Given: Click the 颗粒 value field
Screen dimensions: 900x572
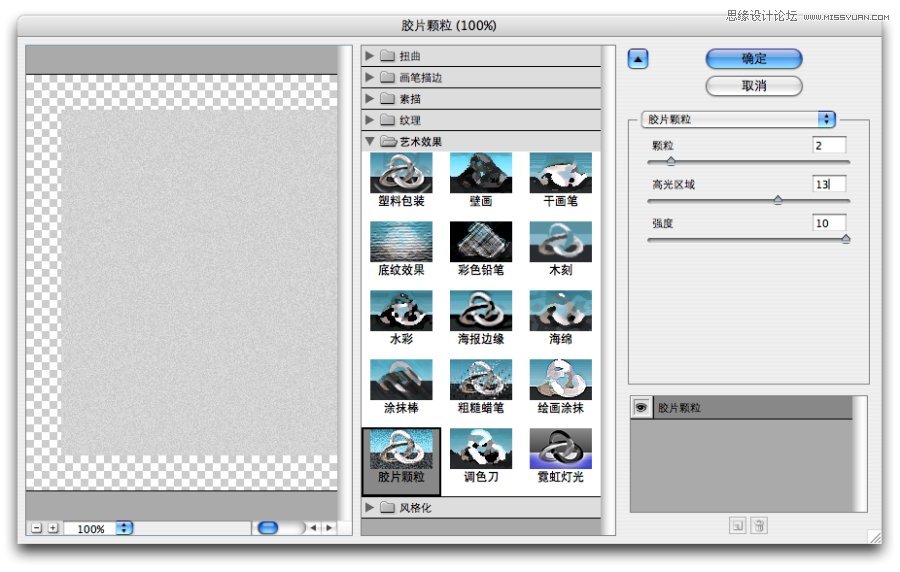Looking at the screenshot, I should 829,145.
